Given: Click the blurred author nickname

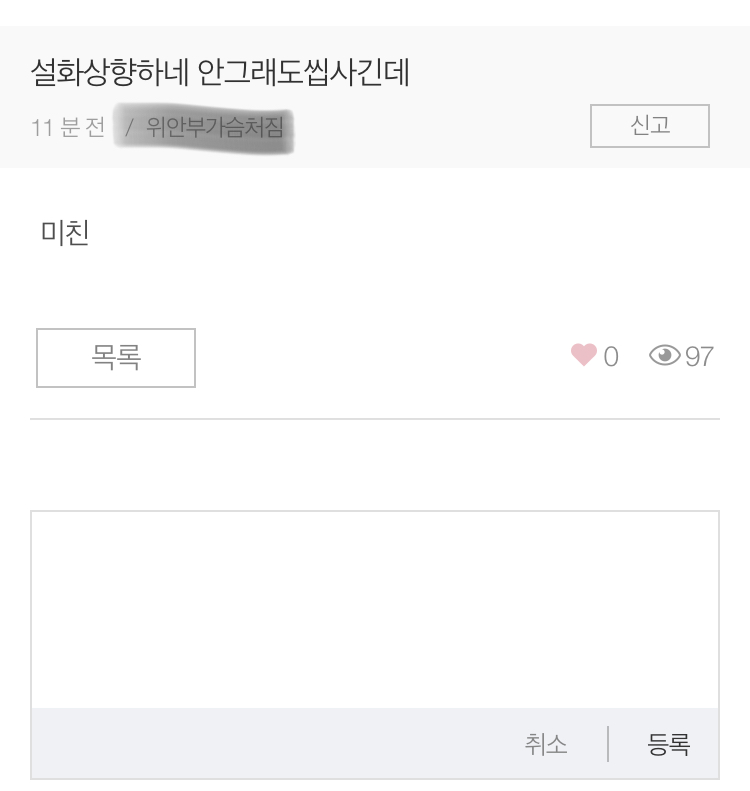Looking at the screenshot, I should click(x=215, y=127).
